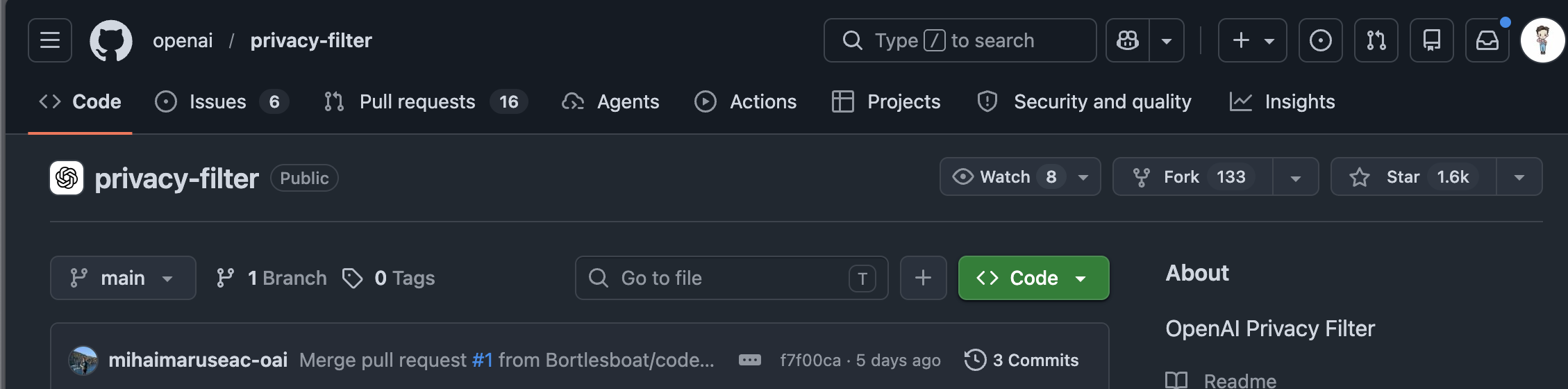
Task: View the 3 Commits history
Action: 1021,360
